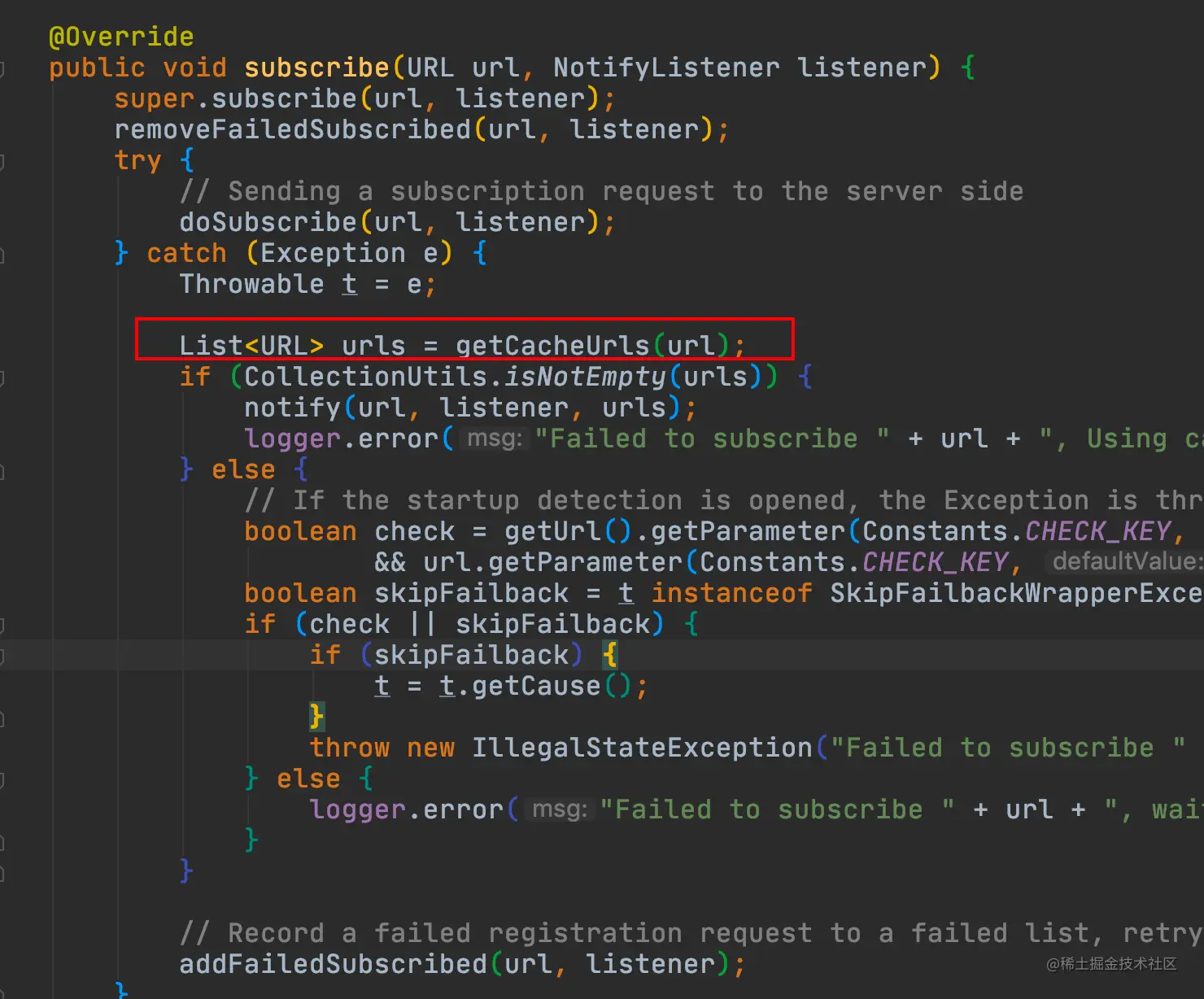This screenshot has width=1204, height=999.
Task: Click the CollectionUtils class reference
Action: 365,377
